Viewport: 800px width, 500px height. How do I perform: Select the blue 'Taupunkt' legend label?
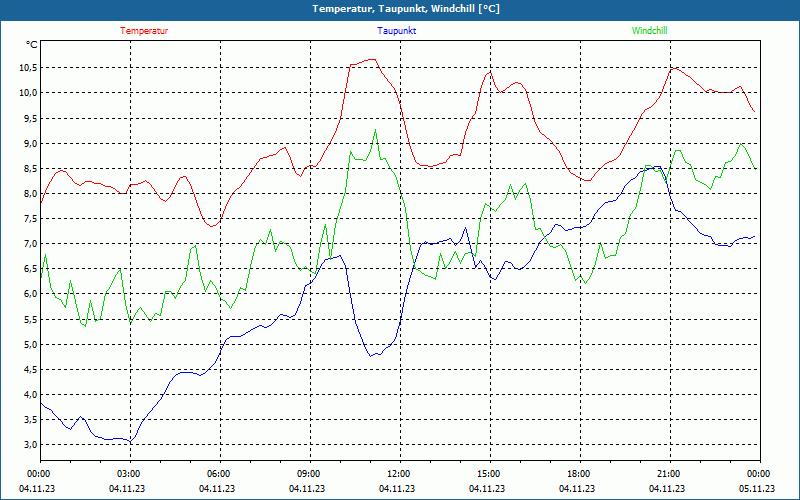(x=396, y=31)
